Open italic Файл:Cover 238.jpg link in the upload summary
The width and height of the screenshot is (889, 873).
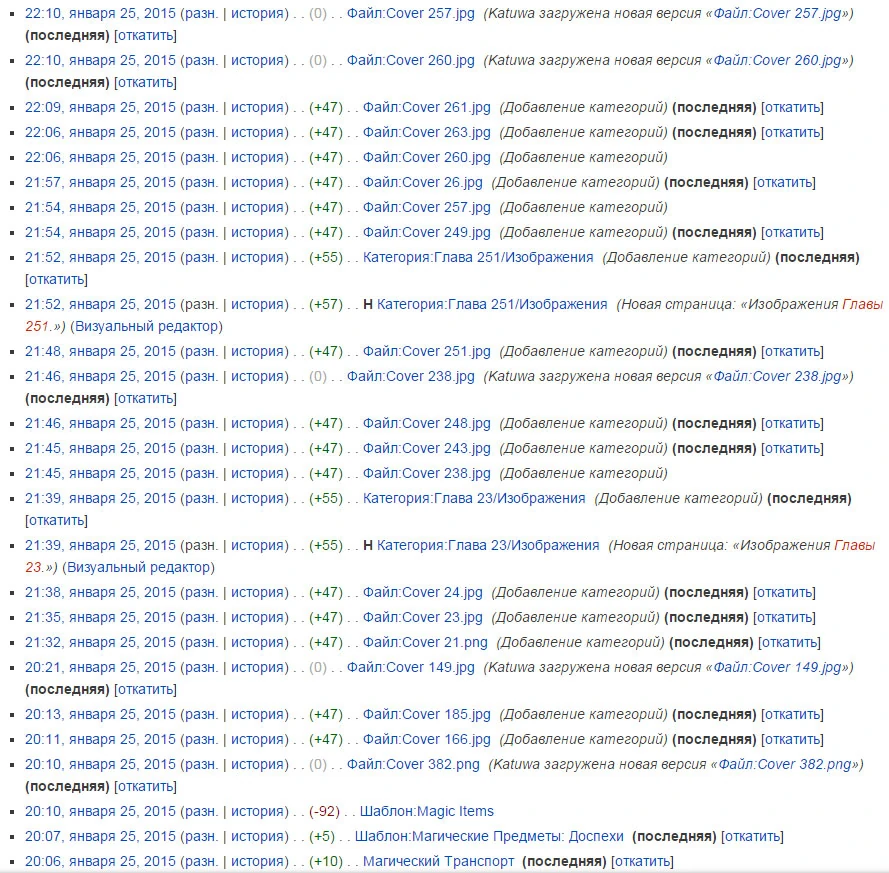777,376
